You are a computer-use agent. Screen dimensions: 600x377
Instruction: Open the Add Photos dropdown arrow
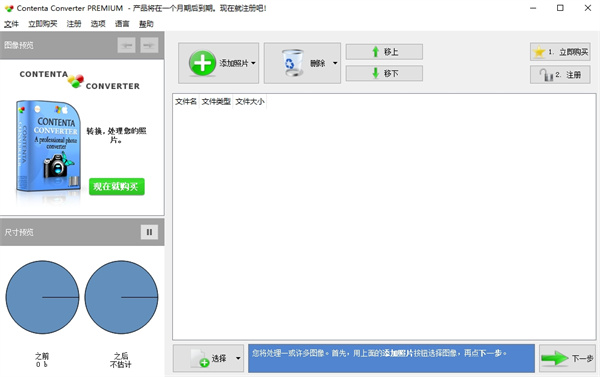click(x=253, y=63)
